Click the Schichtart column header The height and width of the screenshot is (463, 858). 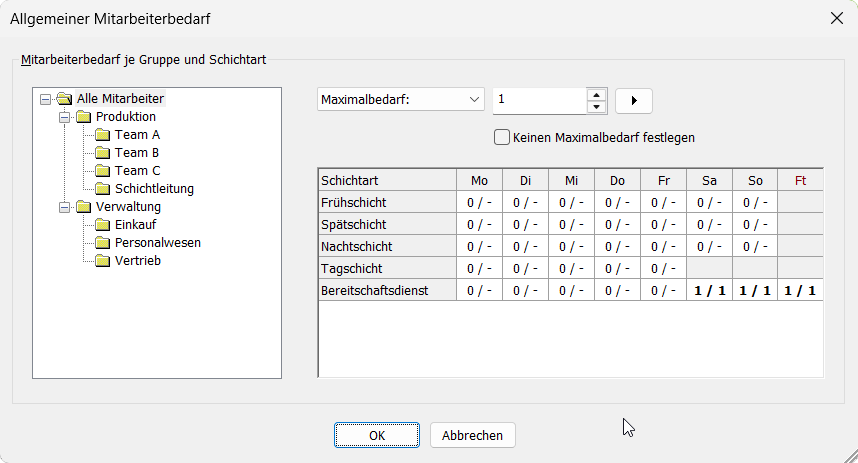pyautogui.click(x=387, y=180)
